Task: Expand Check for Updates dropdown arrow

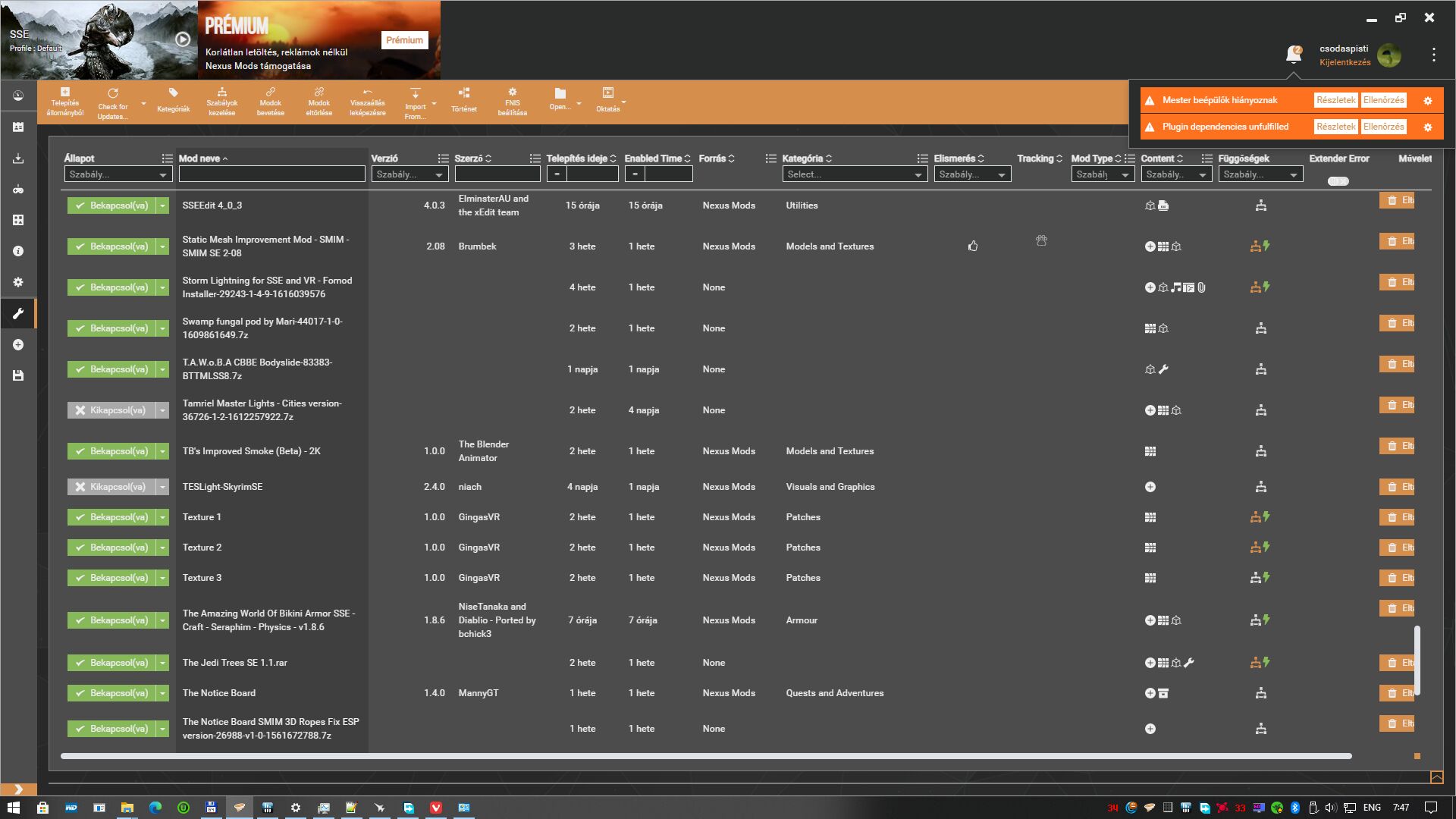Action: 143,104
